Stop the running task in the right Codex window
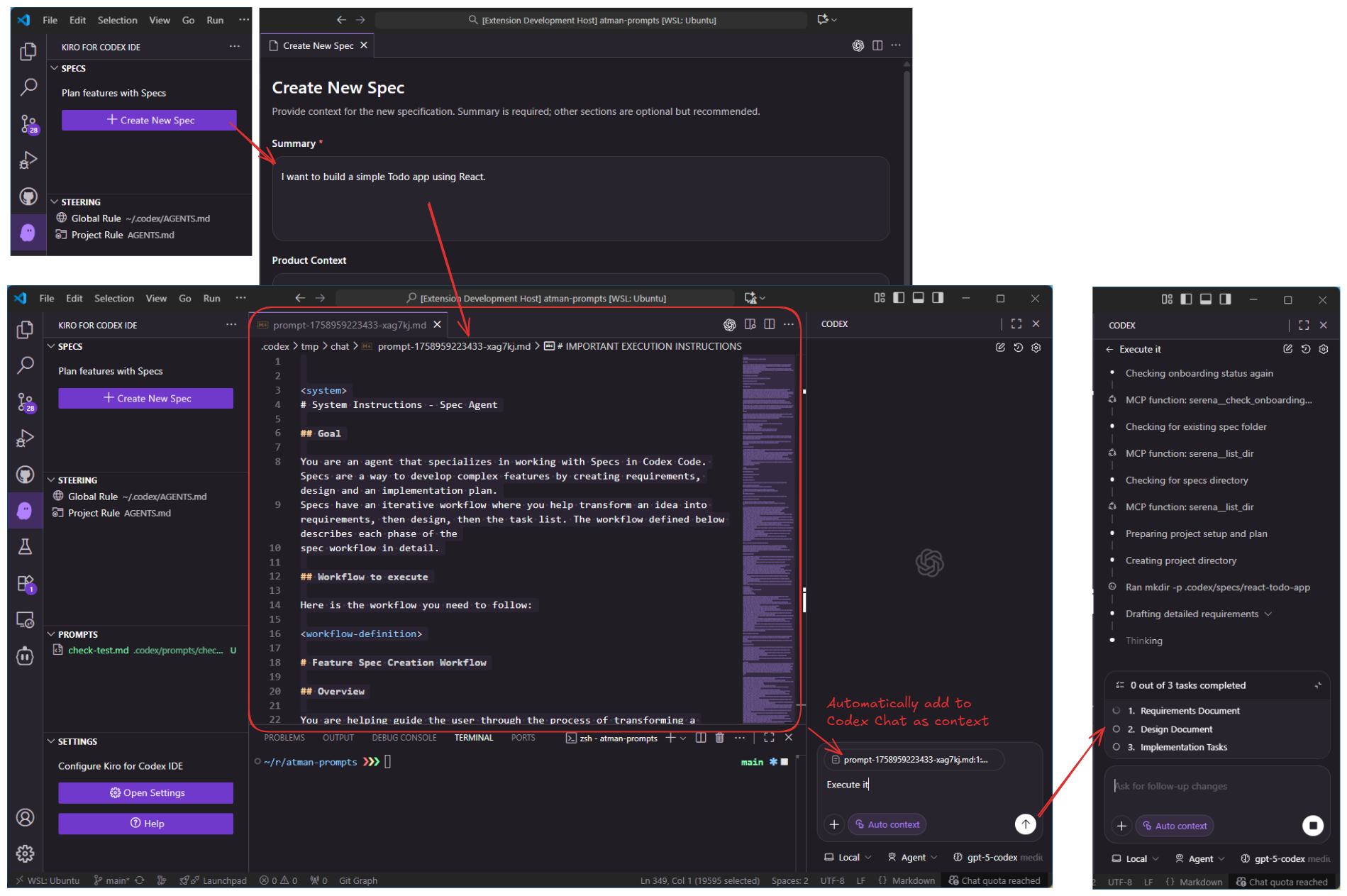Image resolution: width=1347 pixels, height=896 pixels. pos(1313,825)
